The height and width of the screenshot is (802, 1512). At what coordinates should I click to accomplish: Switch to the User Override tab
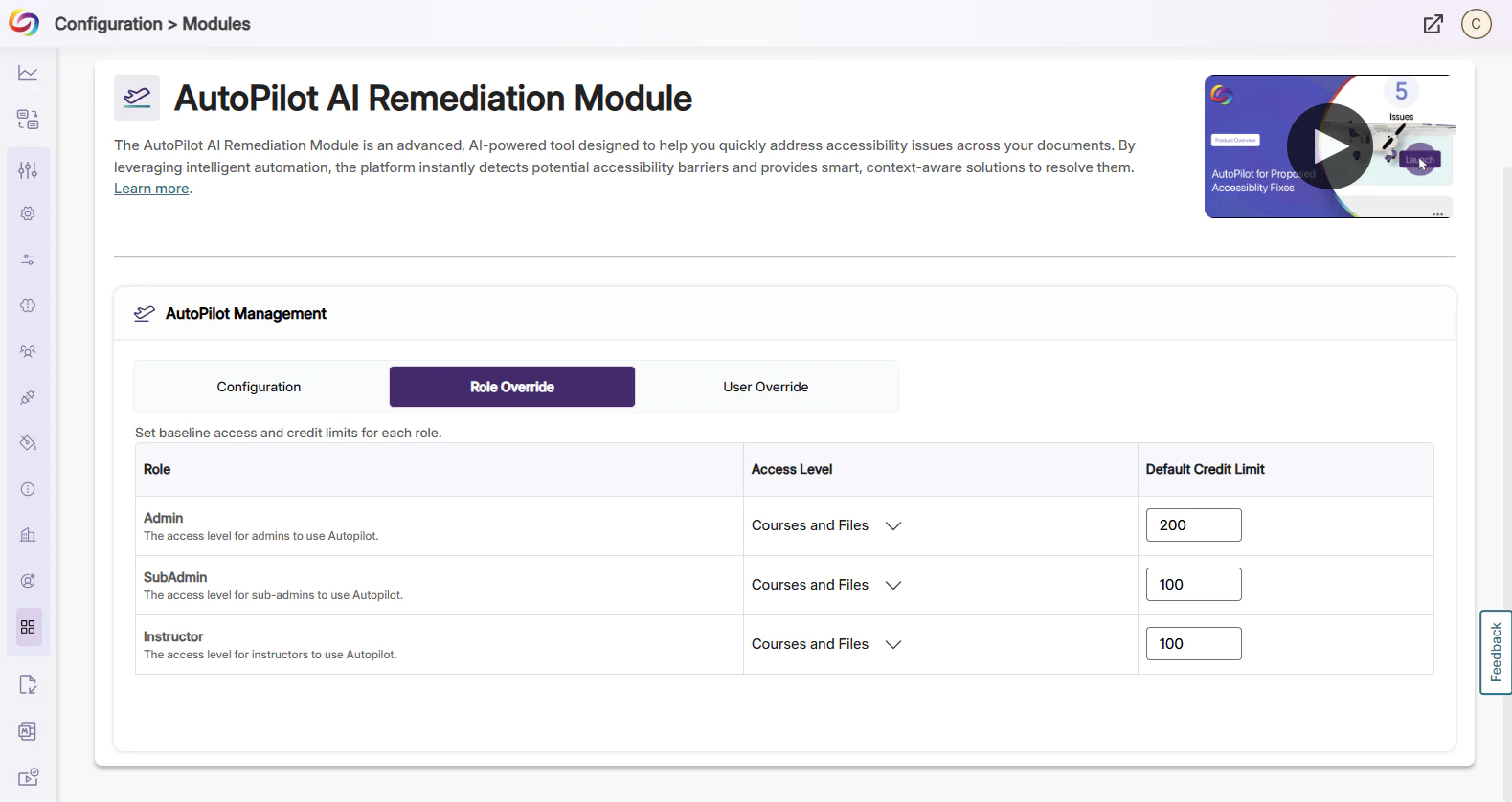tap(766, 387)
